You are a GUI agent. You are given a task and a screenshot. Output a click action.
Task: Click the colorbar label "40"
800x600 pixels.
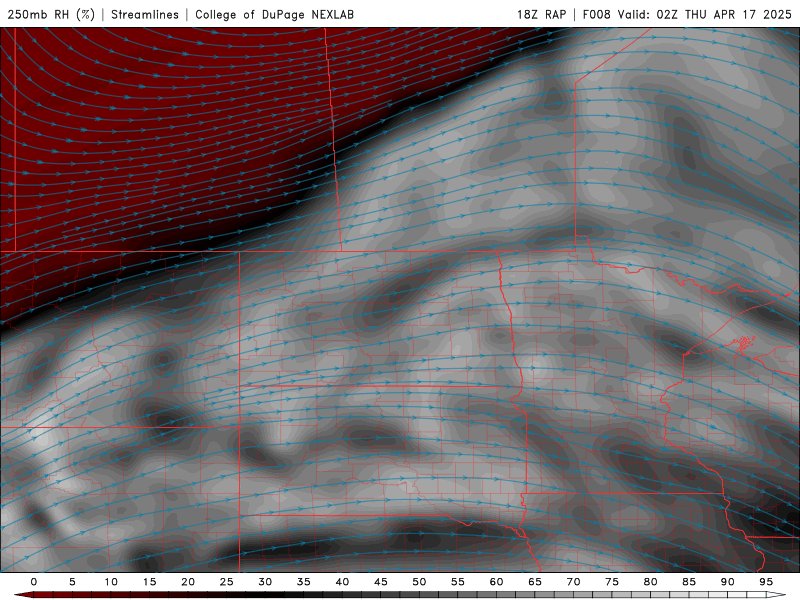point(342,582)
